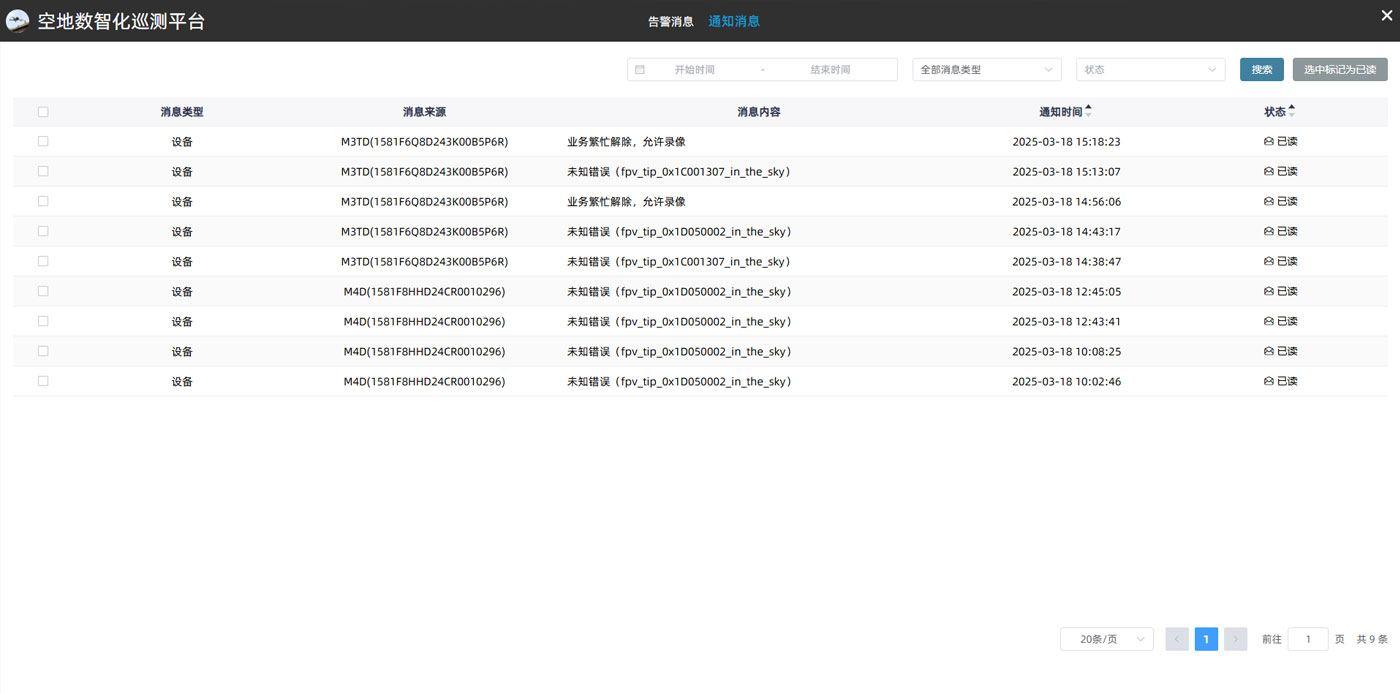Select the 通知消息 tab

tap(734, 21)
